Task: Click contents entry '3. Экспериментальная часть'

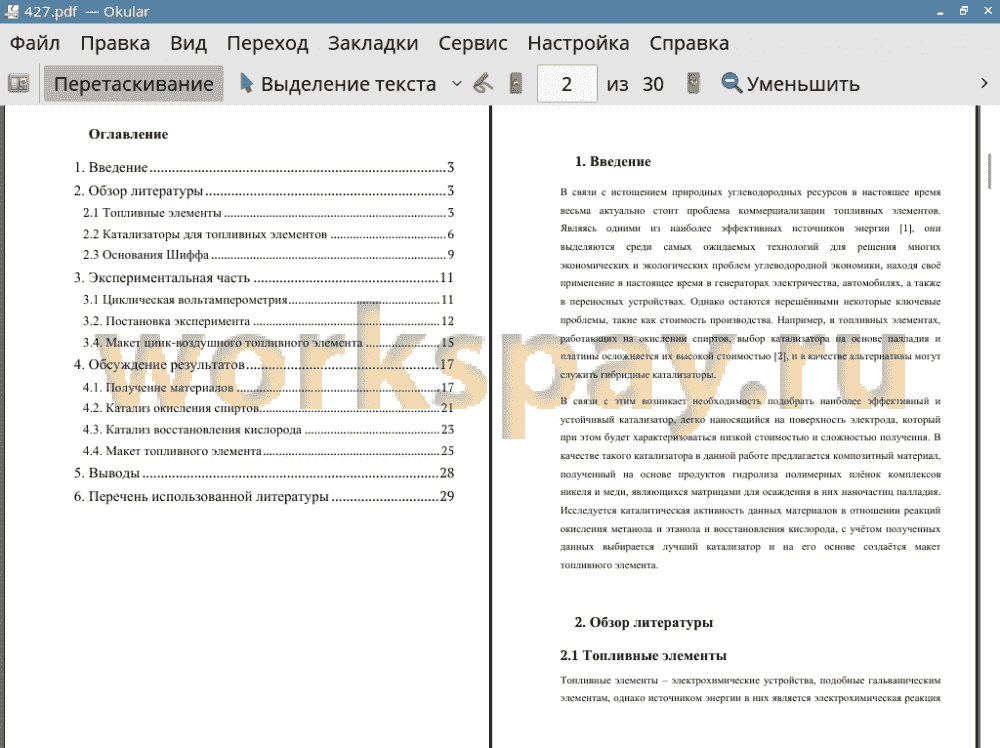Action: tap(264, 277)
